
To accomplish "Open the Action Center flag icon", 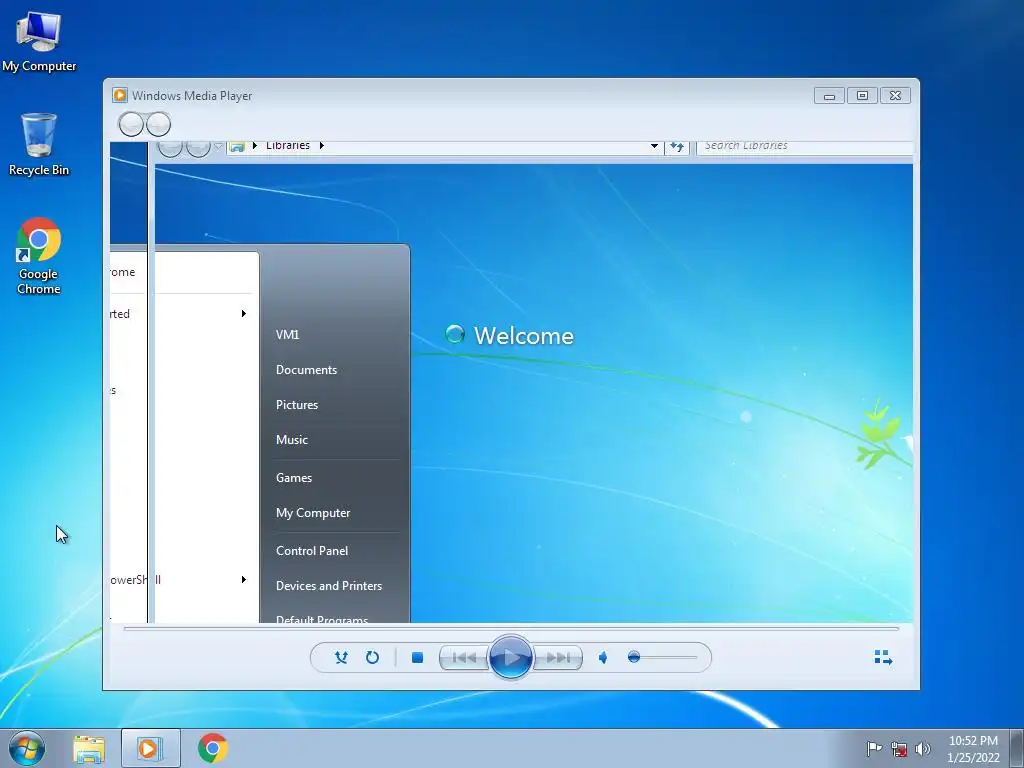I will [874, 748].
